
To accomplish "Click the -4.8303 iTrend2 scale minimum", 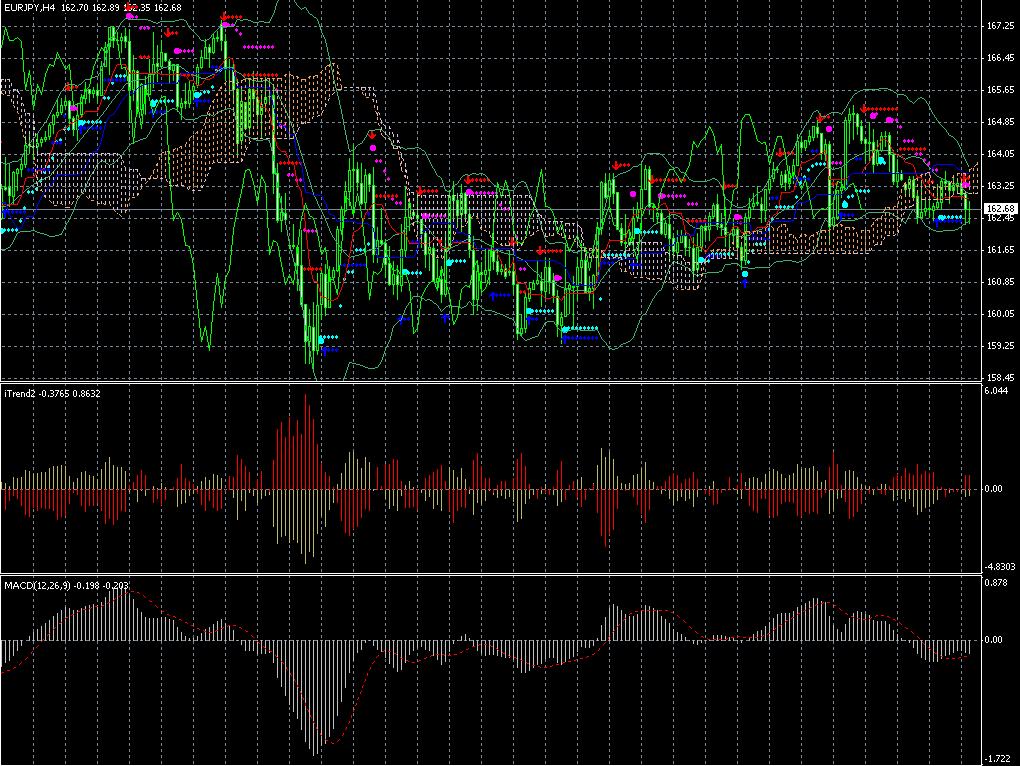I will 999,566.
